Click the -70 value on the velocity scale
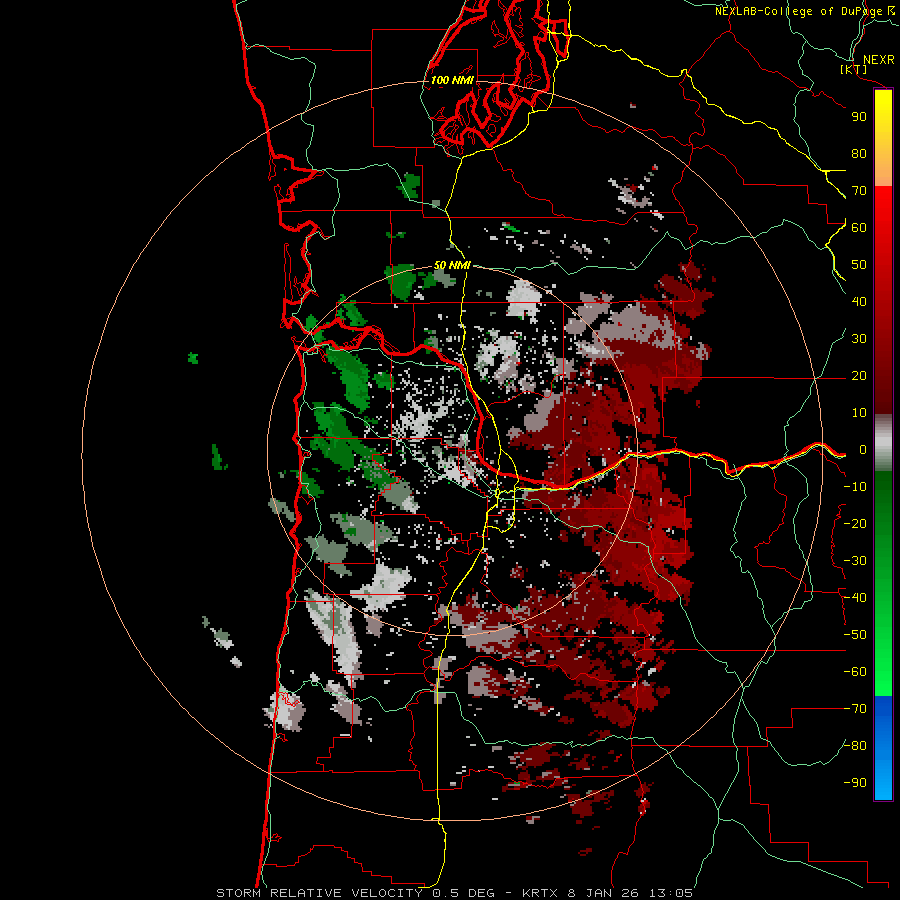Screen dimensions: 900x900 point(855,709)
